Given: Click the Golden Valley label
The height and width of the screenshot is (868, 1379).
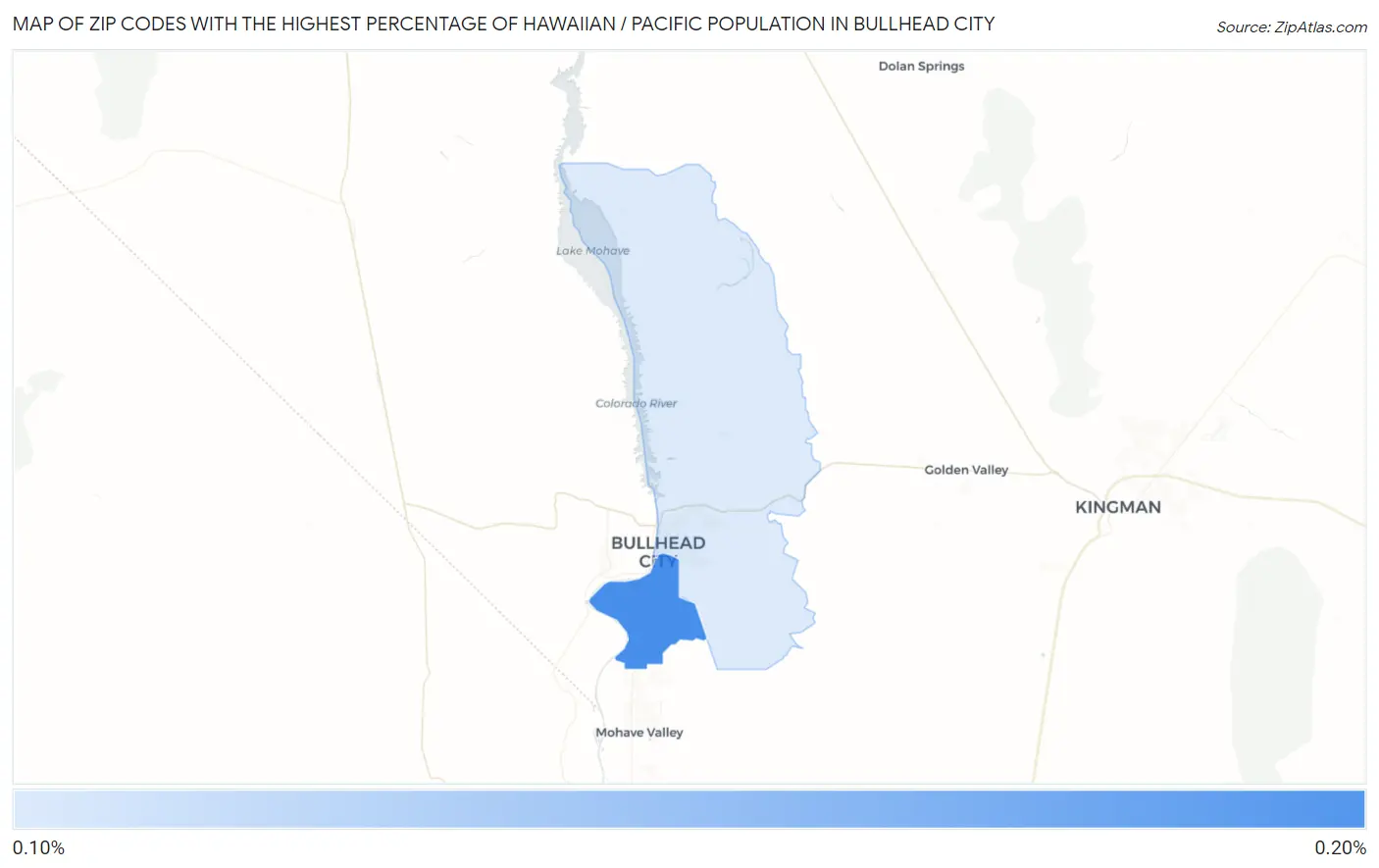Looking at the screenshot, I should pyautogui.click(x=966, y=470).
